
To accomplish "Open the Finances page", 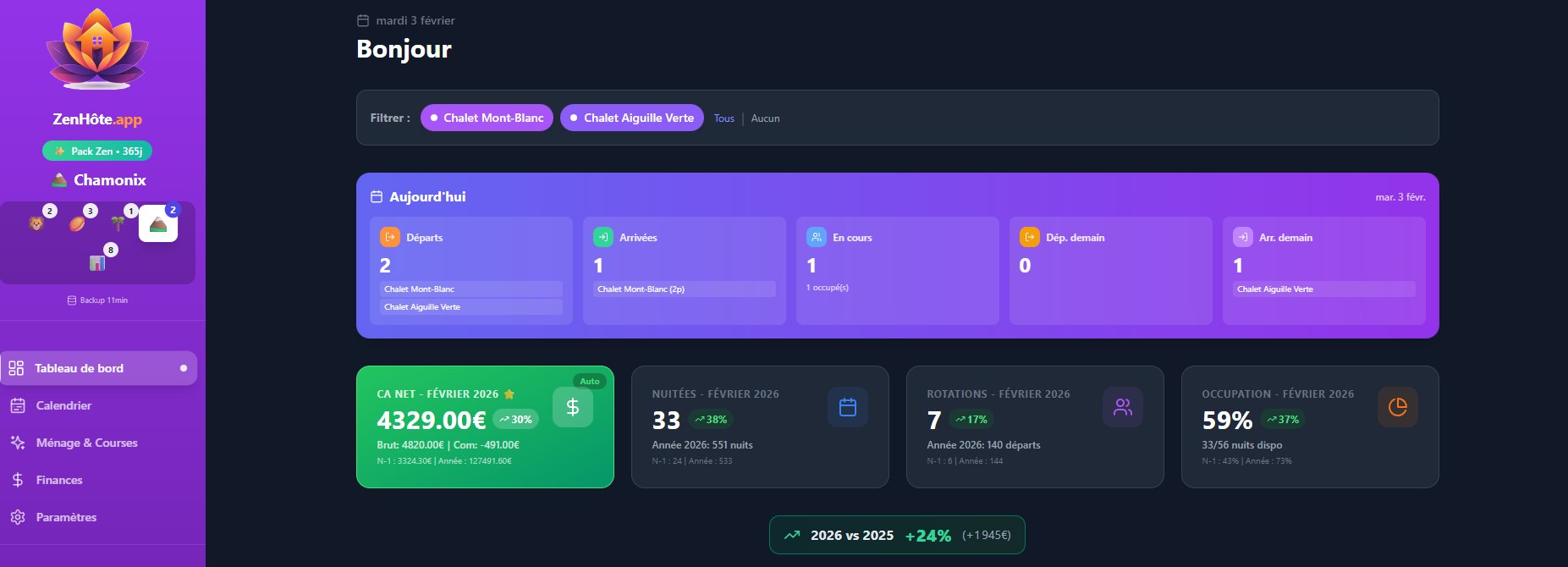I will coord(59,480).
